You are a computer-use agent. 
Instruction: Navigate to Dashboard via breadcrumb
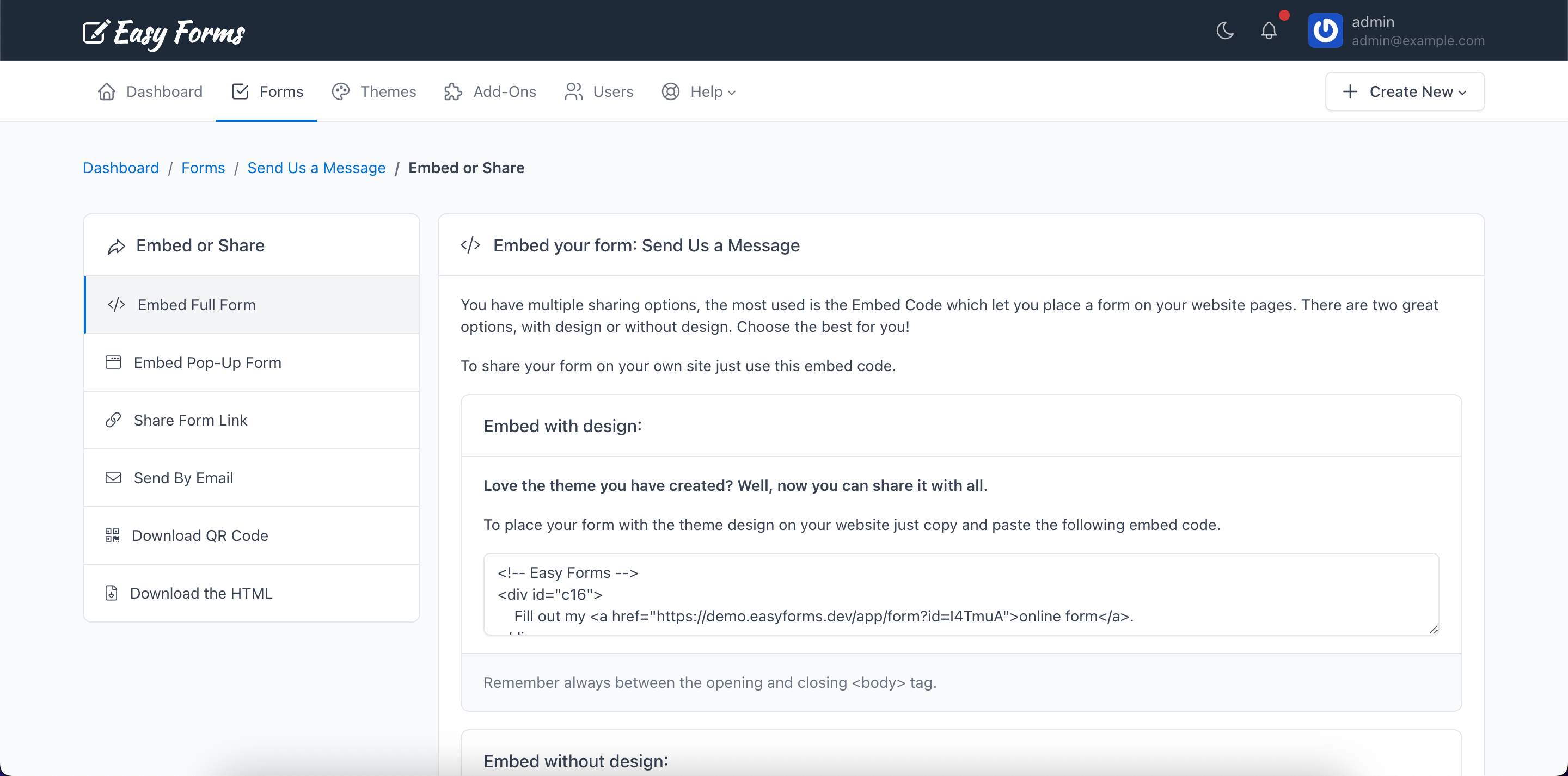pyautogui.click(x=120, y=168)
